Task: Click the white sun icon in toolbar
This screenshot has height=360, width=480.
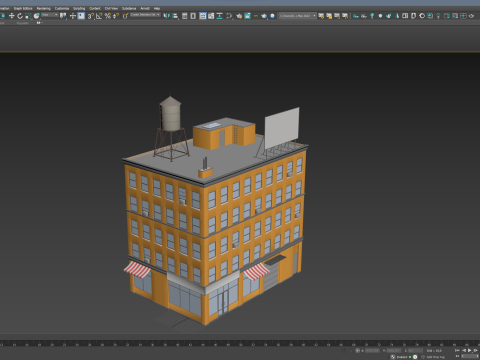Action: [x=380, y=16]
